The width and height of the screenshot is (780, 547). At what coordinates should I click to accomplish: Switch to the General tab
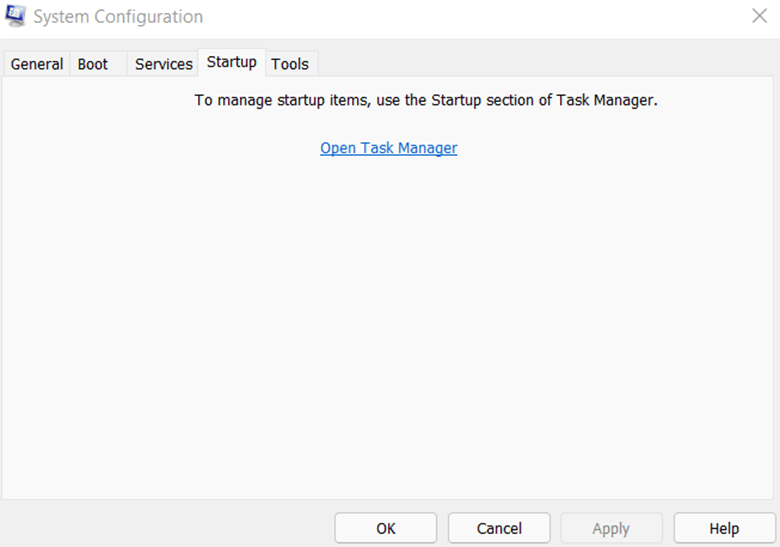pos(37,64)
